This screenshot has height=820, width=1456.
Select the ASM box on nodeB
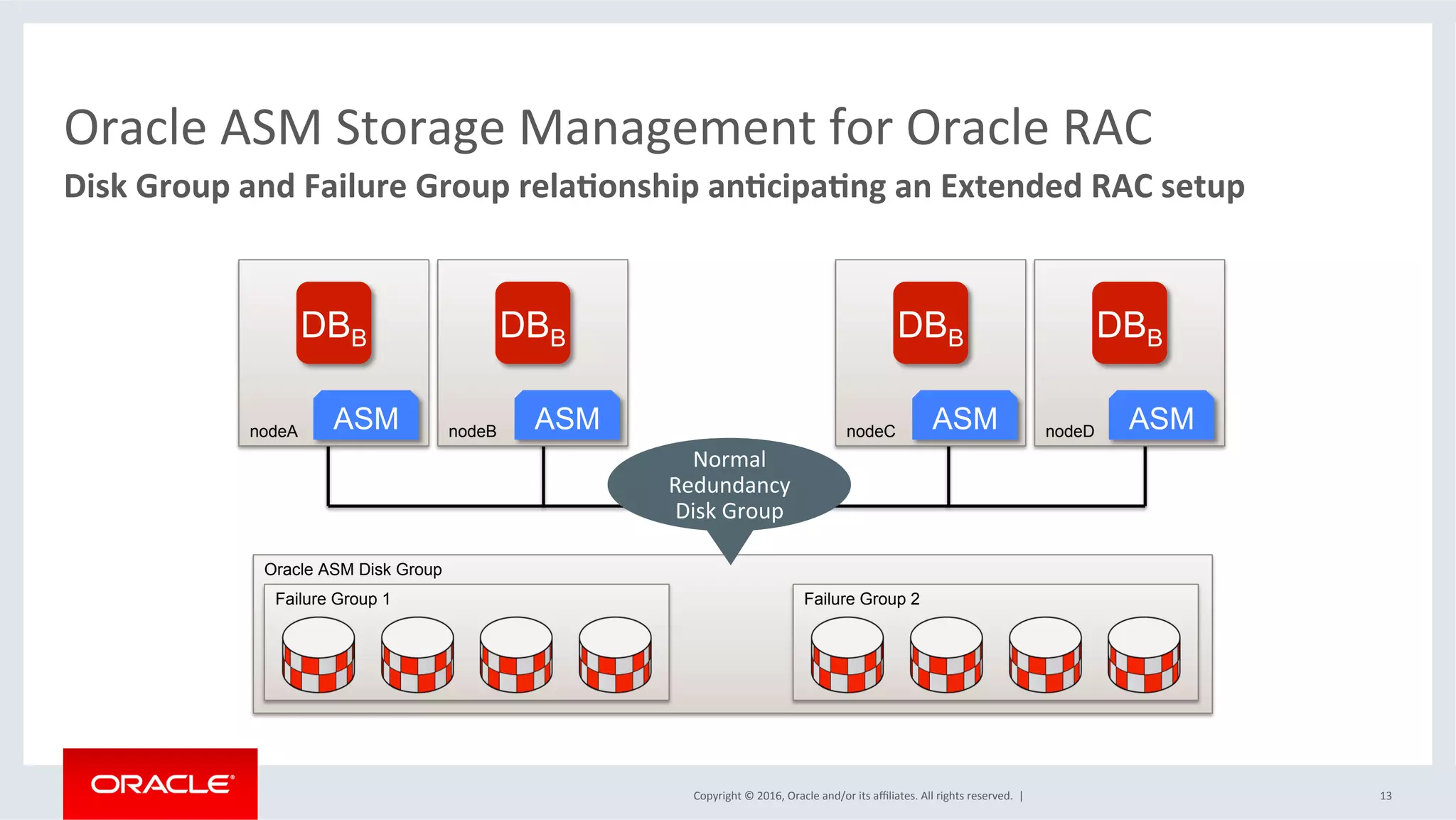pyautogui.click(x=567, y=417)
